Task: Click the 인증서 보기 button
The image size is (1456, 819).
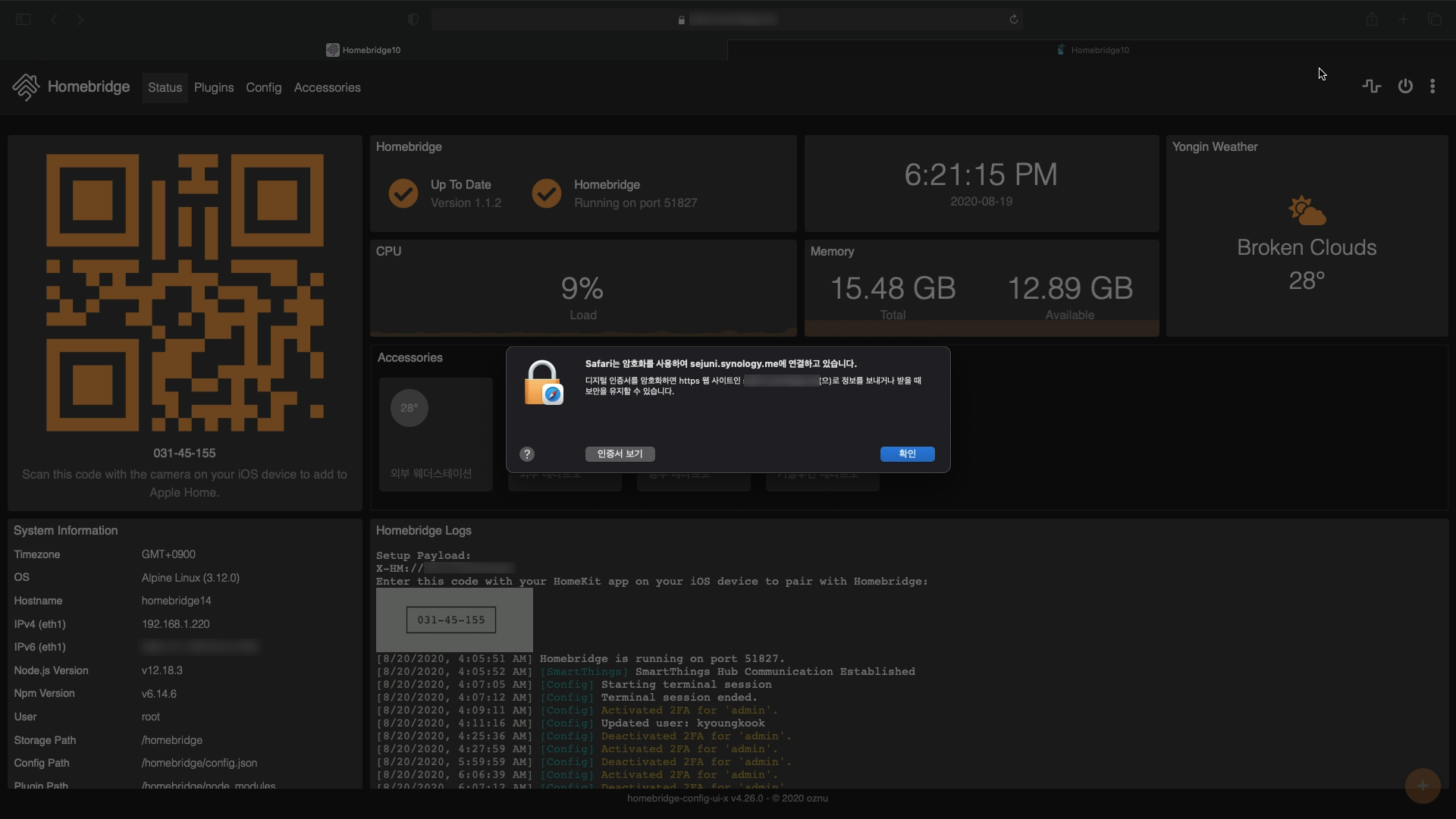Action: [620, 454]
